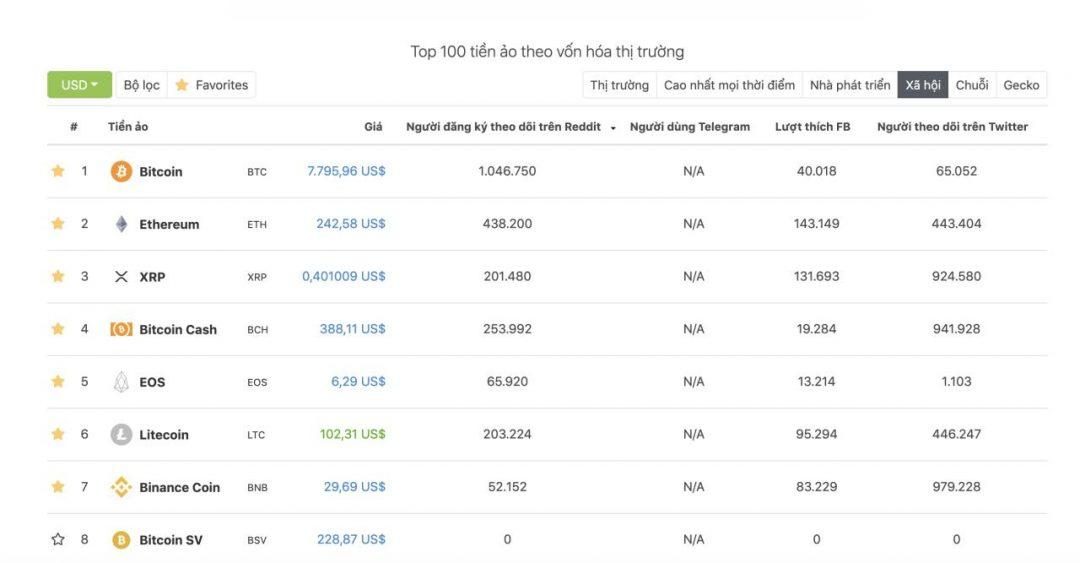Open the Favorites list button
Image resolution: width=1080 pixels, height=563 pixels.
point(211,85)
